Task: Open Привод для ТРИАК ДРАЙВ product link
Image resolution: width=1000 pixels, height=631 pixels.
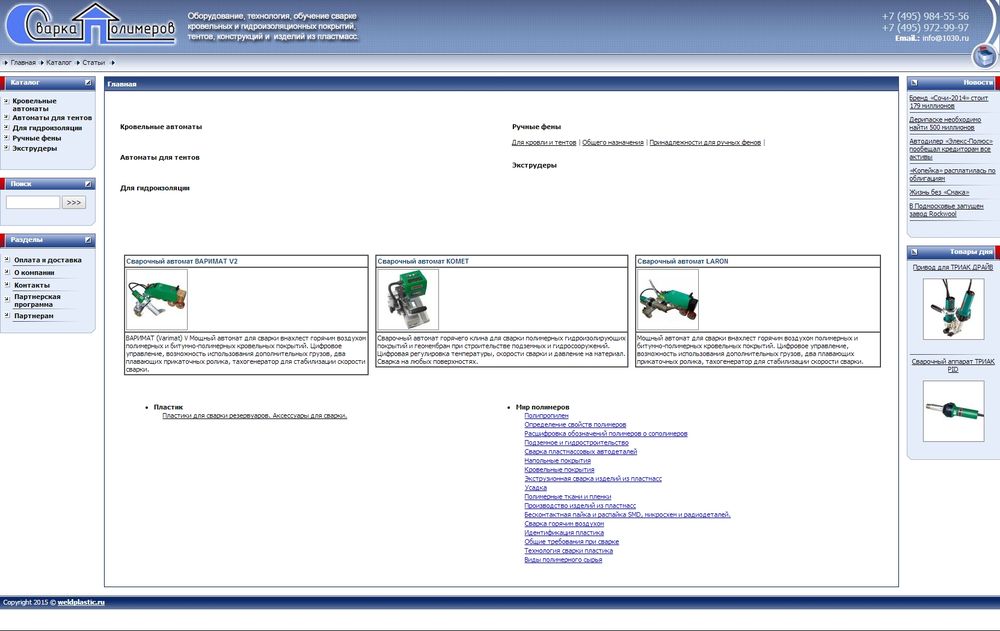Action: (953, 267)
